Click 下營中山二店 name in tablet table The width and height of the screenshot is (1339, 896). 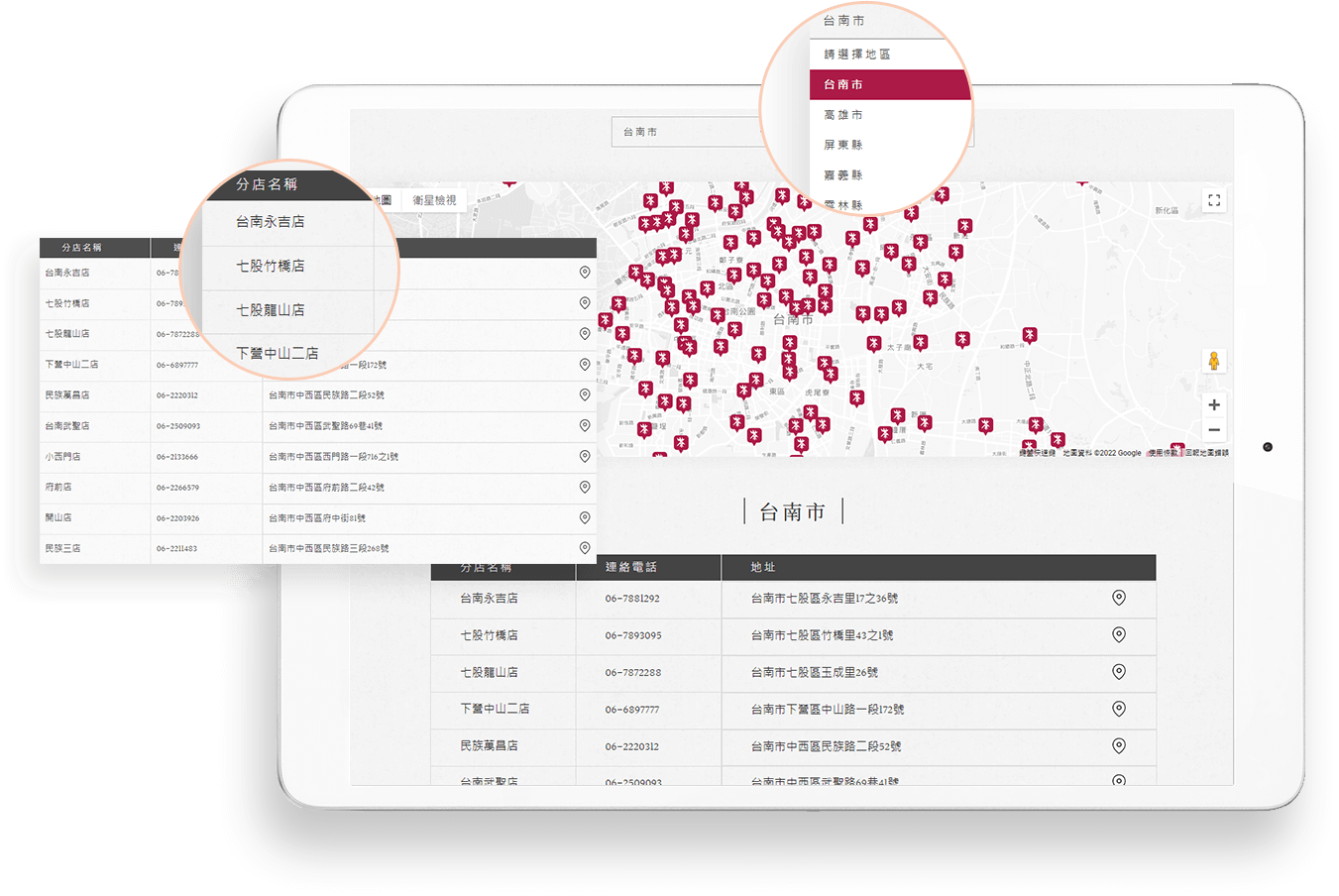(495, 709)
